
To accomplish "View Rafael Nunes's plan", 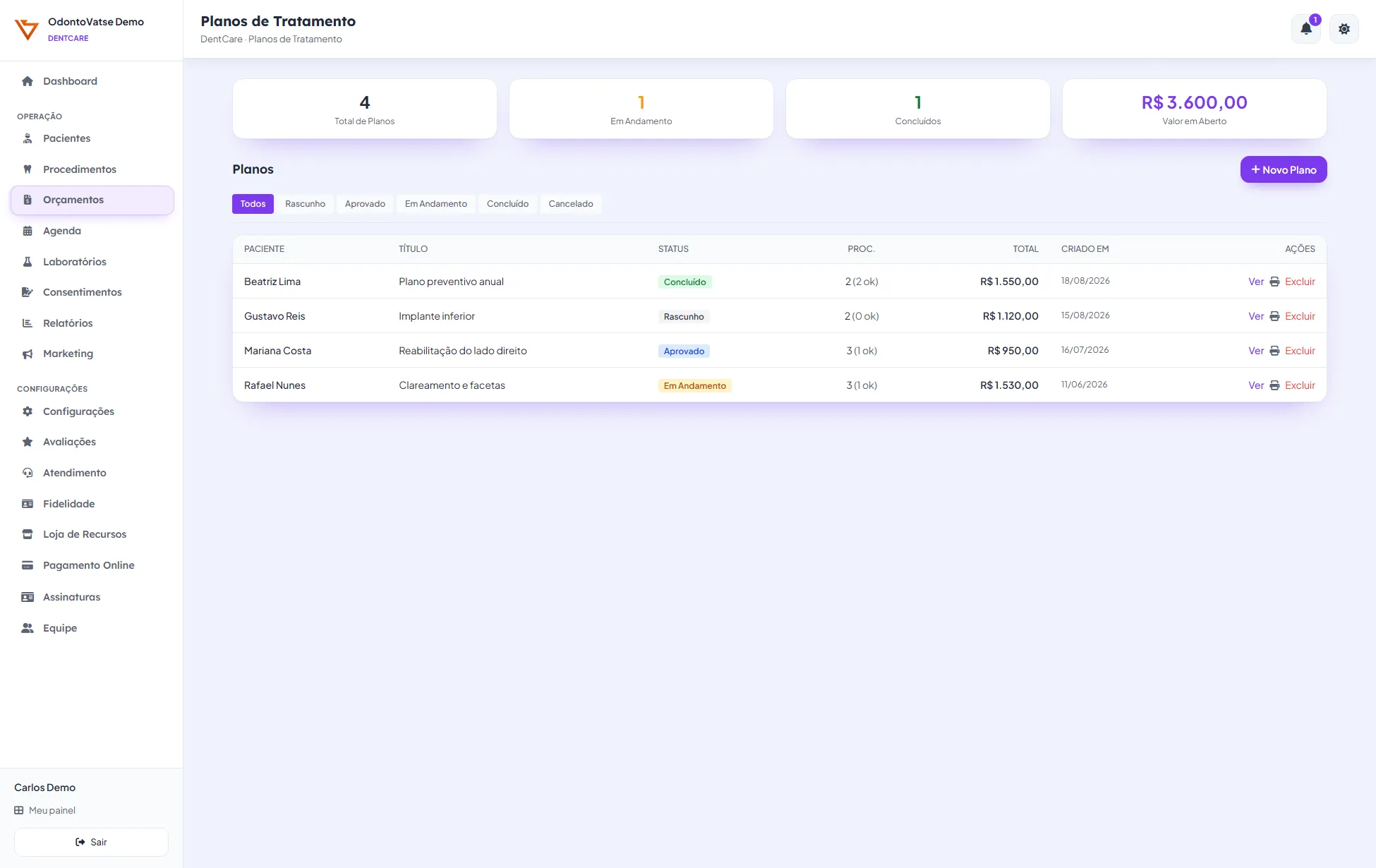I will click(x=1256, y=385).
